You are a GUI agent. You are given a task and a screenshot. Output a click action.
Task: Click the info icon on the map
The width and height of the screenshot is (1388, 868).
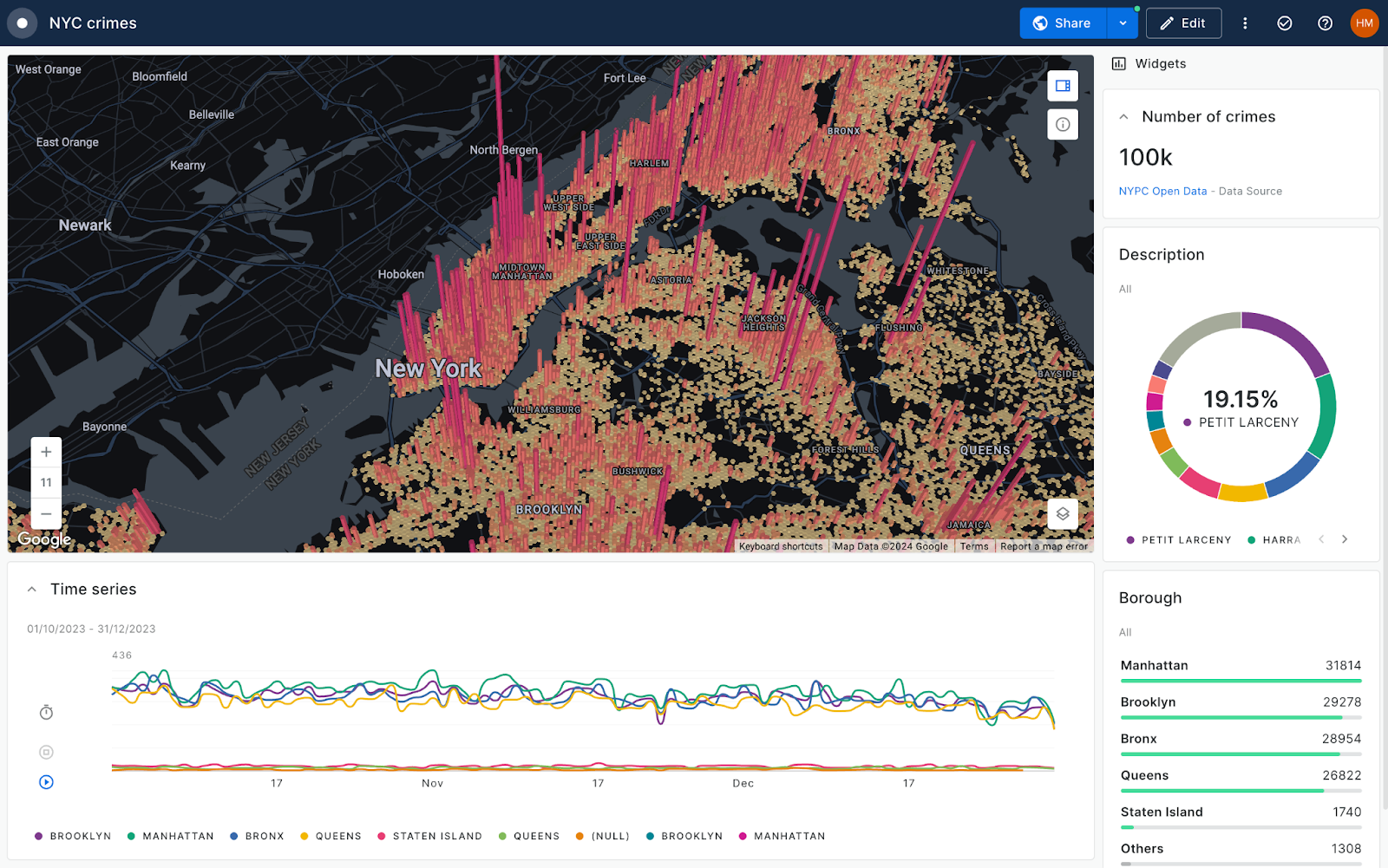pyautogui.click(x=1062, y=124)
